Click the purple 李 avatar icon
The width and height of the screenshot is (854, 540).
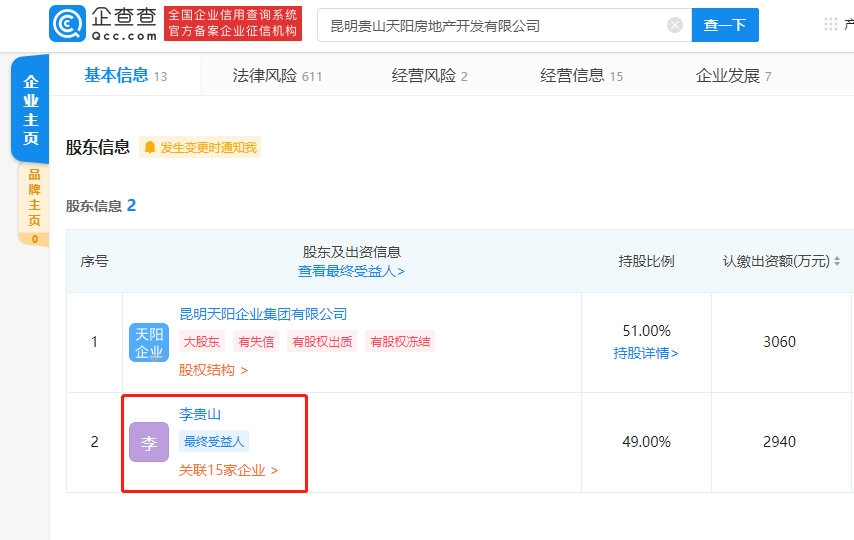pyautogui.click(x=149, y=442)
